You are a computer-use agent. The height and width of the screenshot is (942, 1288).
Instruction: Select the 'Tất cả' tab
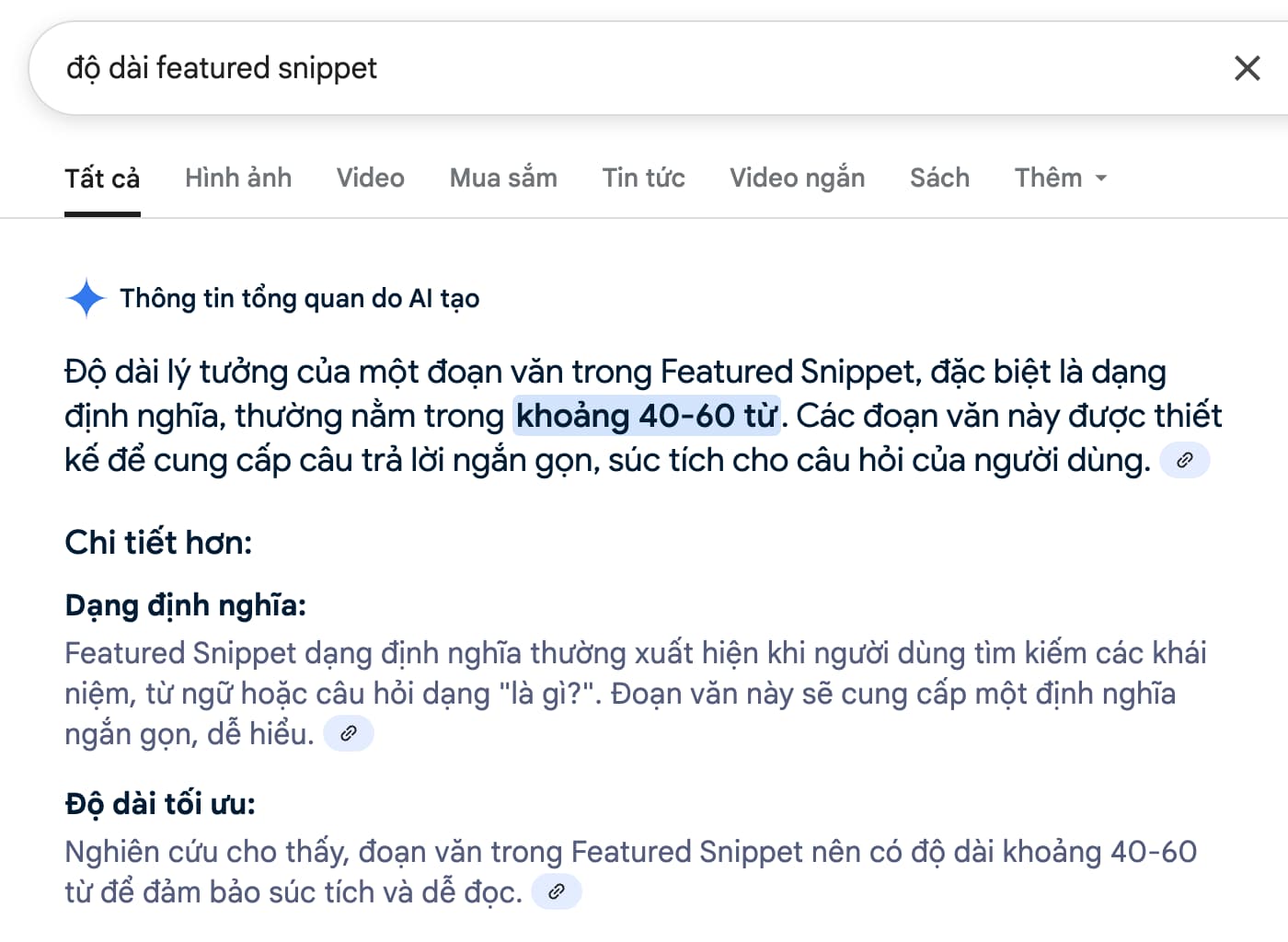pyautogui.click(x=102, y=178)
